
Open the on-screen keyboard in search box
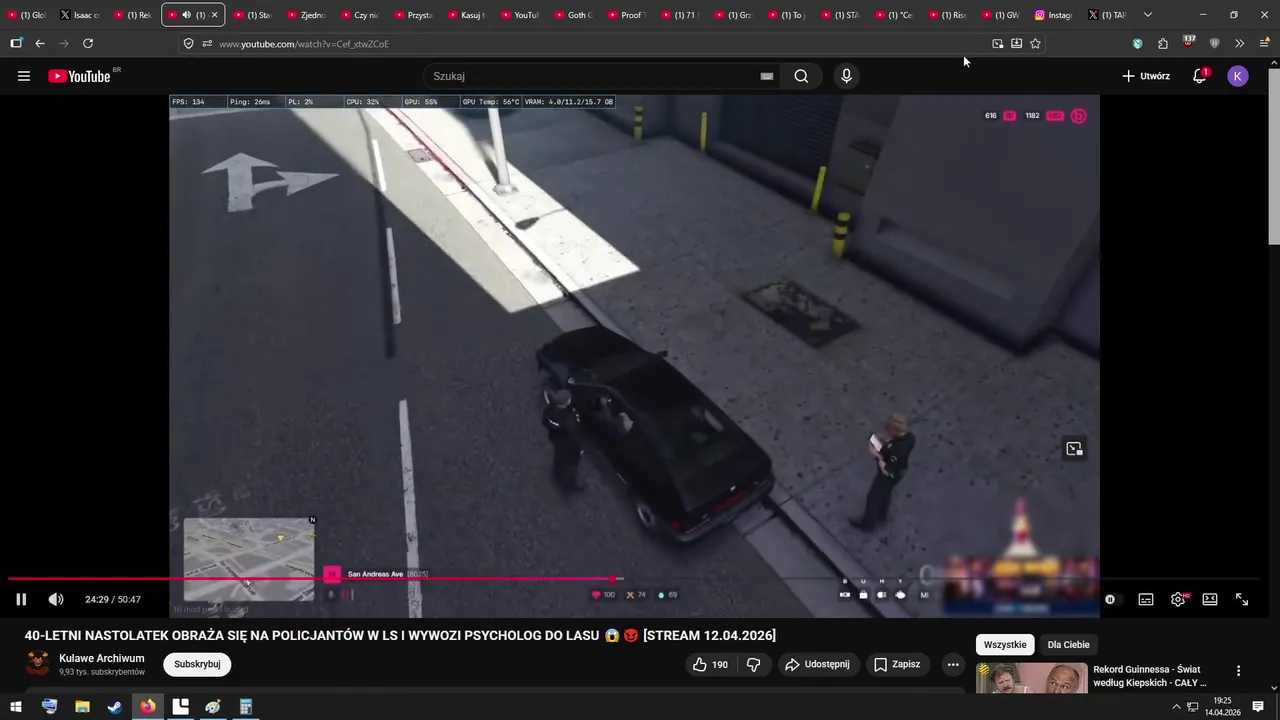[x=767, y=76]
